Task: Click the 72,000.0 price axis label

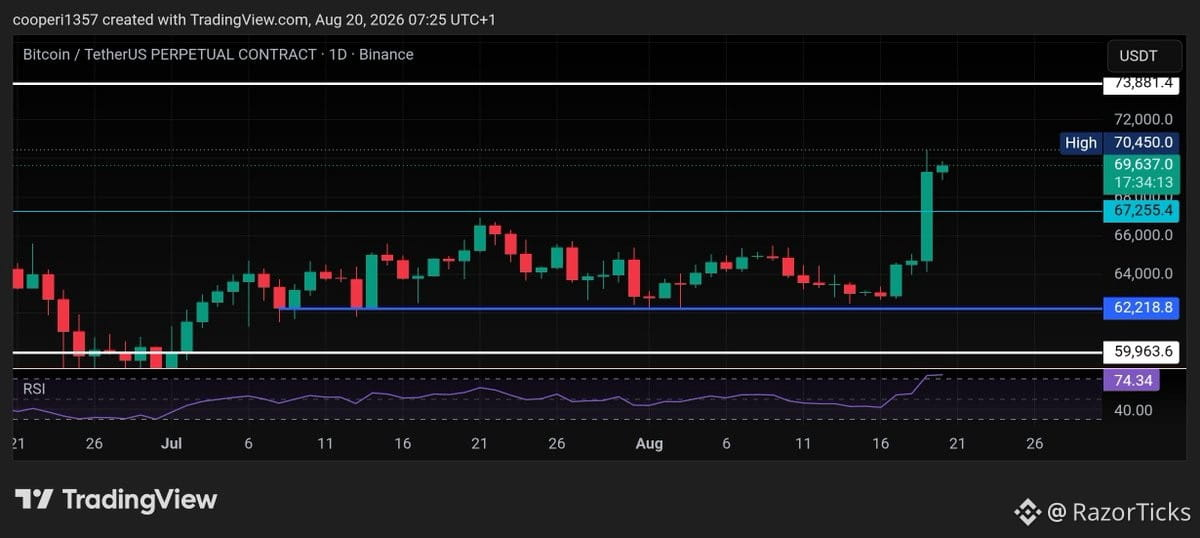Action: tap(1141, 118)
